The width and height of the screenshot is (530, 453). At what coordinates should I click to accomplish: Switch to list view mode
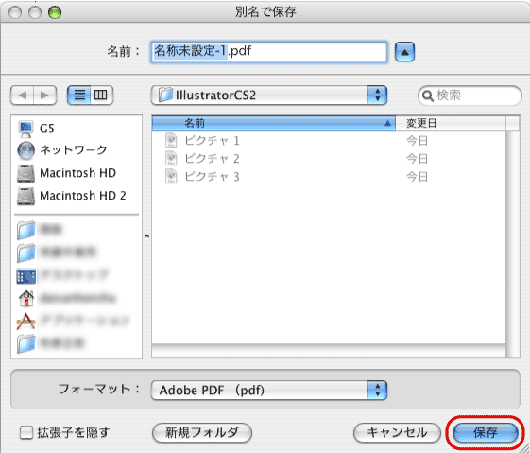79,95
